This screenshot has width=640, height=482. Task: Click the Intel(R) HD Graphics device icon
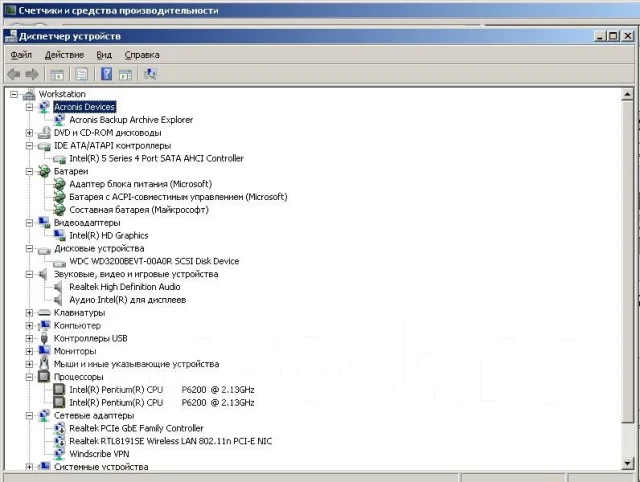[x=60, y=235]
